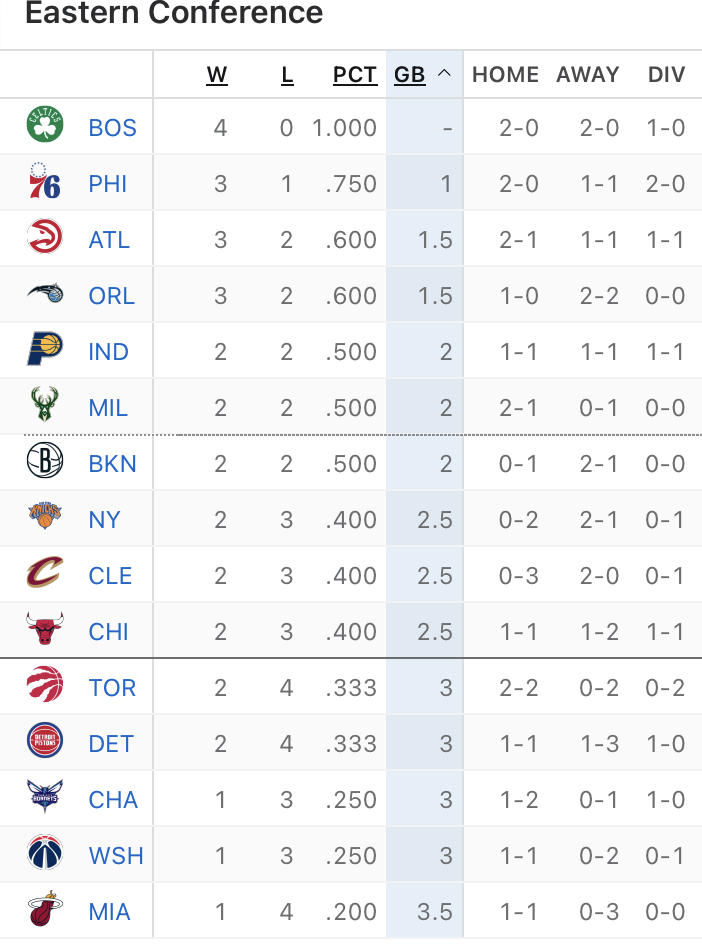The image size is (702, 952).
Task: Open the WSH team link
Action: (x=116, y=856)
